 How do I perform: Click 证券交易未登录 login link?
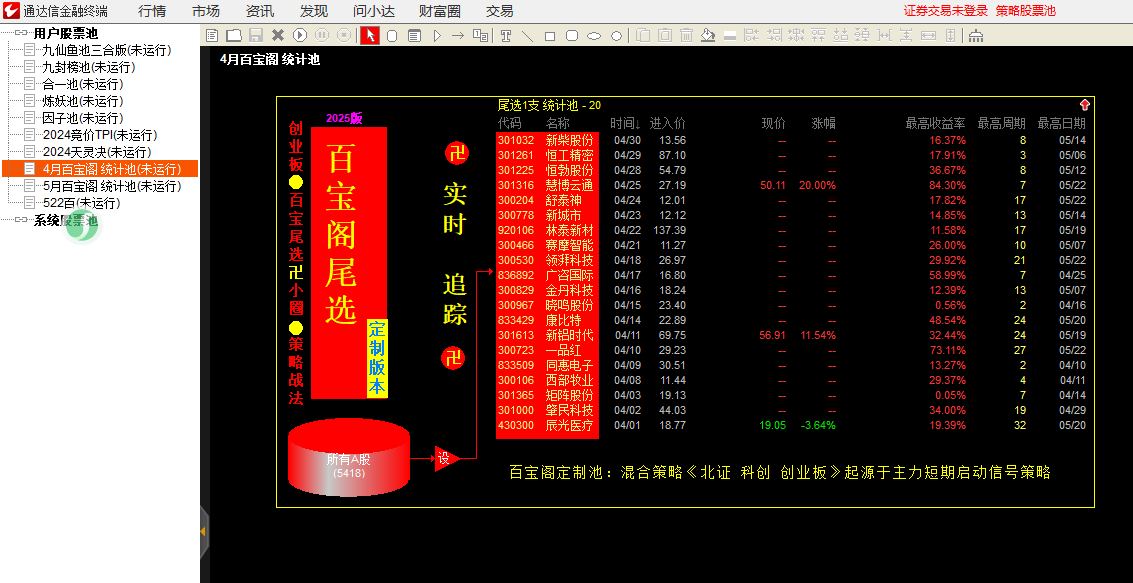coord(945,11)
